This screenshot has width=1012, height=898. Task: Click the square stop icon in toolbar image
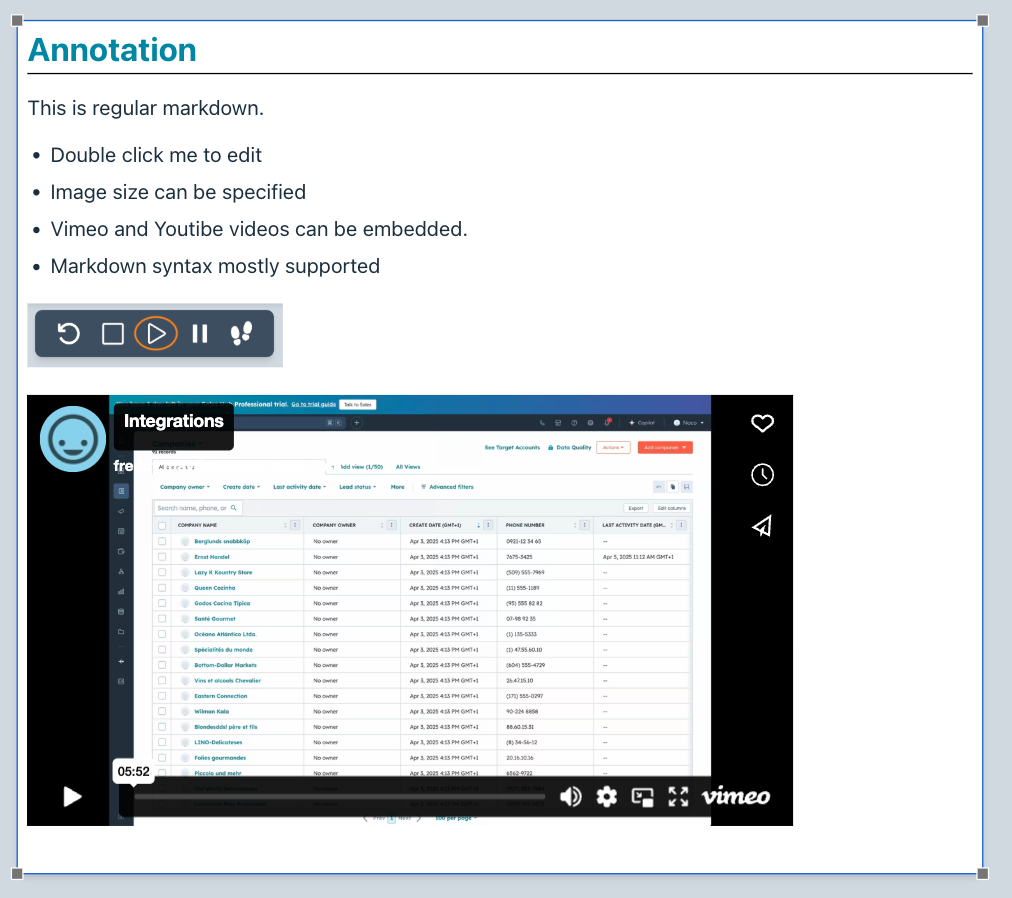click(113, 333)
